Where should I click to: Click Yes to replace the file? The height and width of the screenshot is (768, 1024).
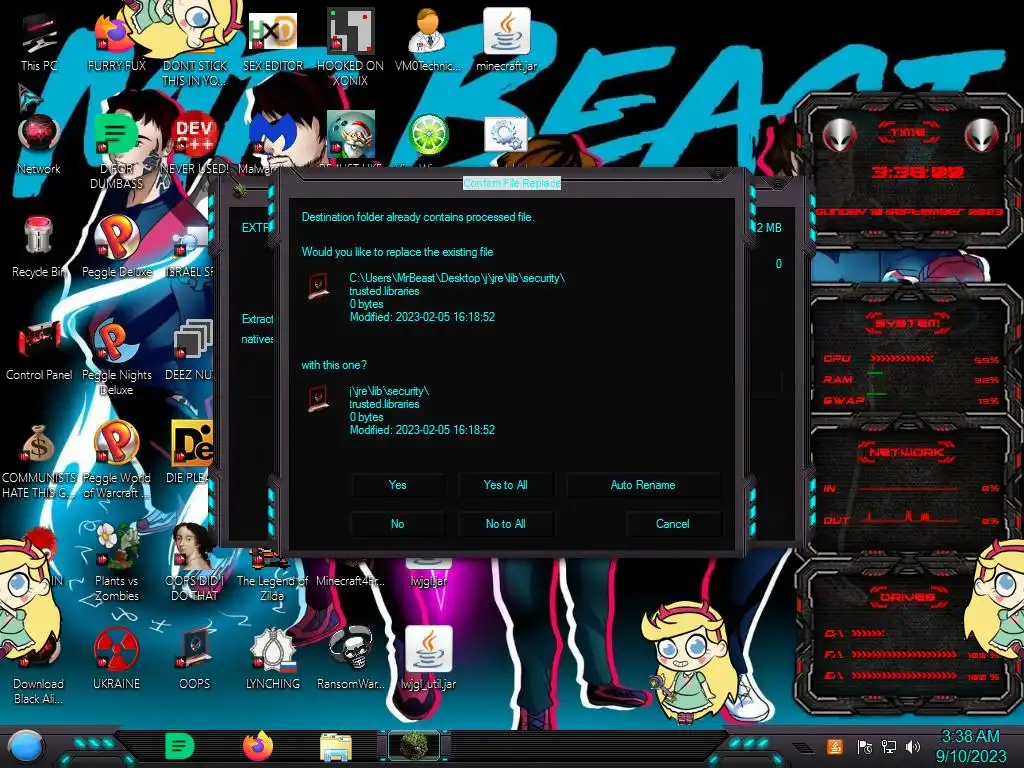click(397, 485)
